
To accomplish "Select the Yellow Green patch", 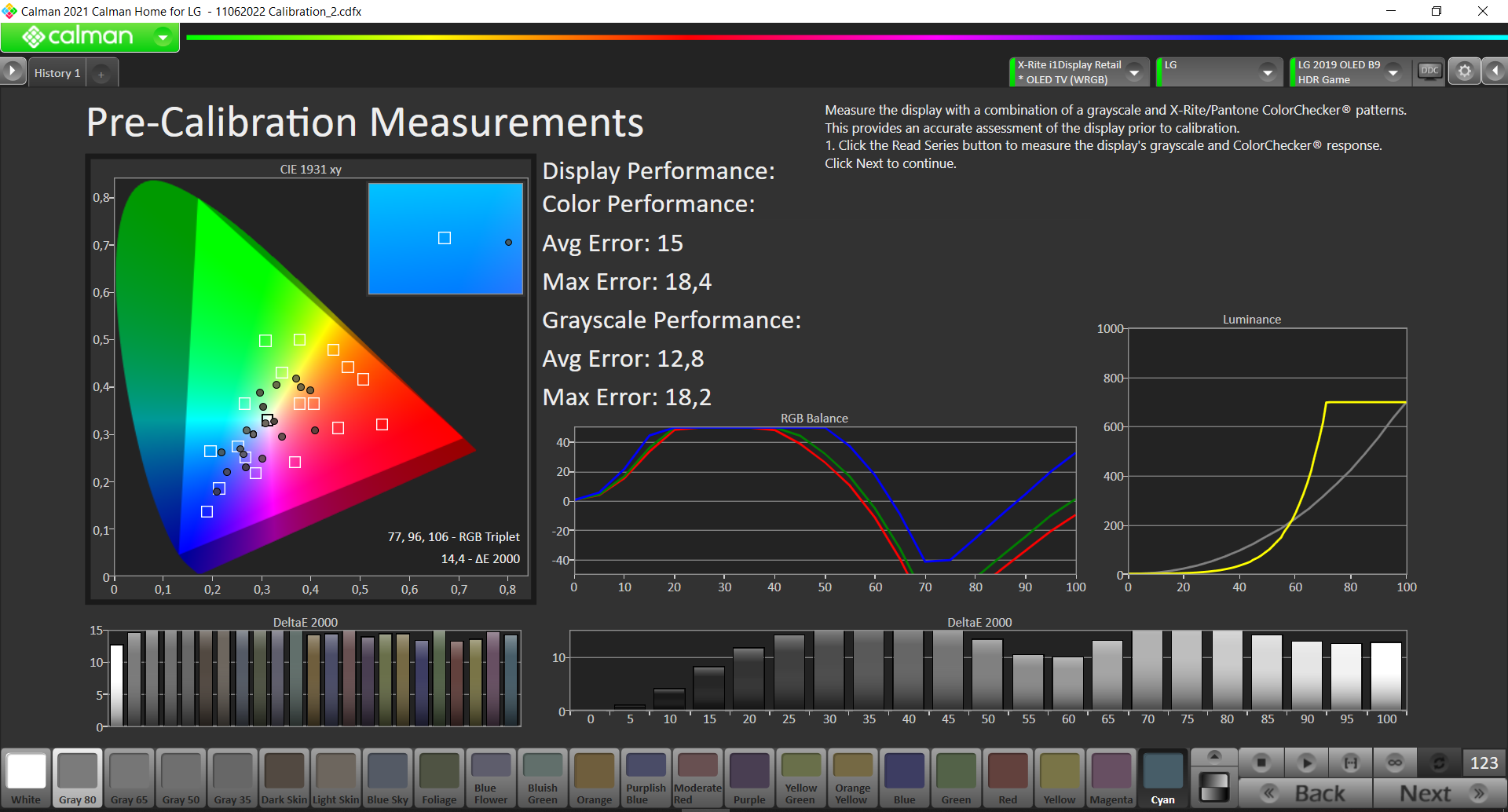I will tap(801, 778).
